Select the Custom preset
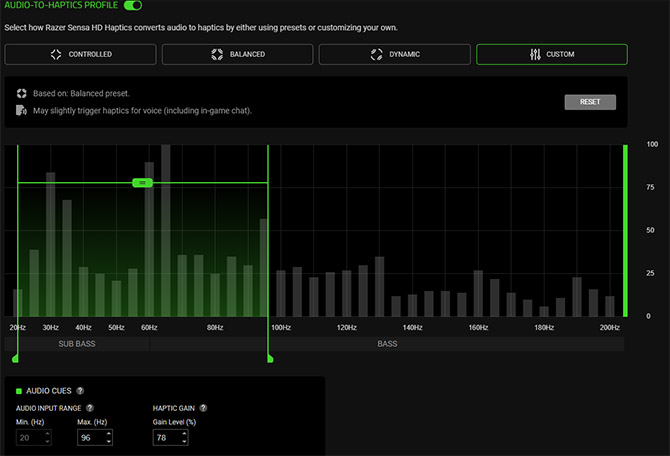Viewport: 670px width, 456px height. 552,54
